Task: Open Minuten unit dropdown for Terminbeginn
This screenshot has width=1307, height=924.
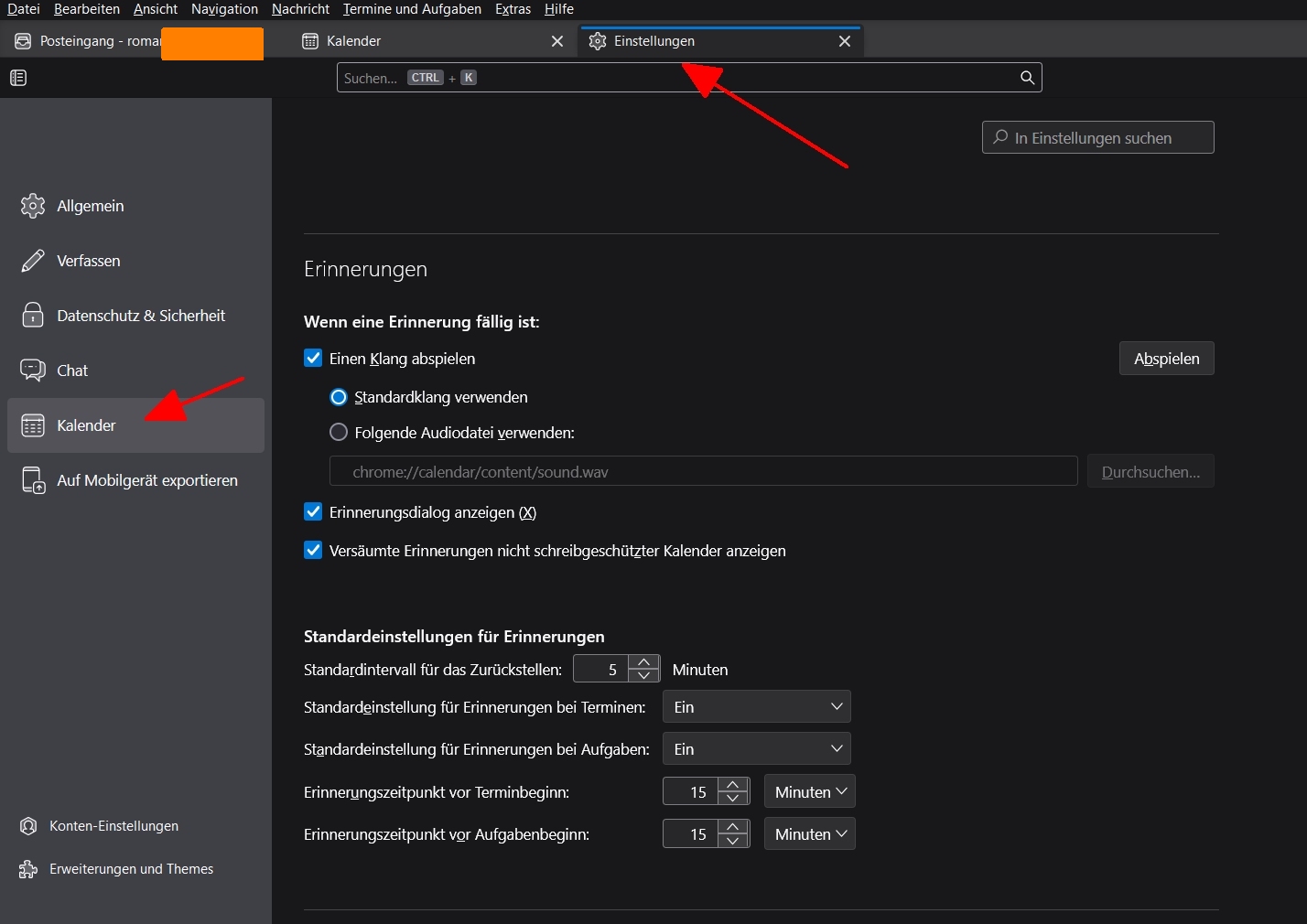Action: (809, 792)
